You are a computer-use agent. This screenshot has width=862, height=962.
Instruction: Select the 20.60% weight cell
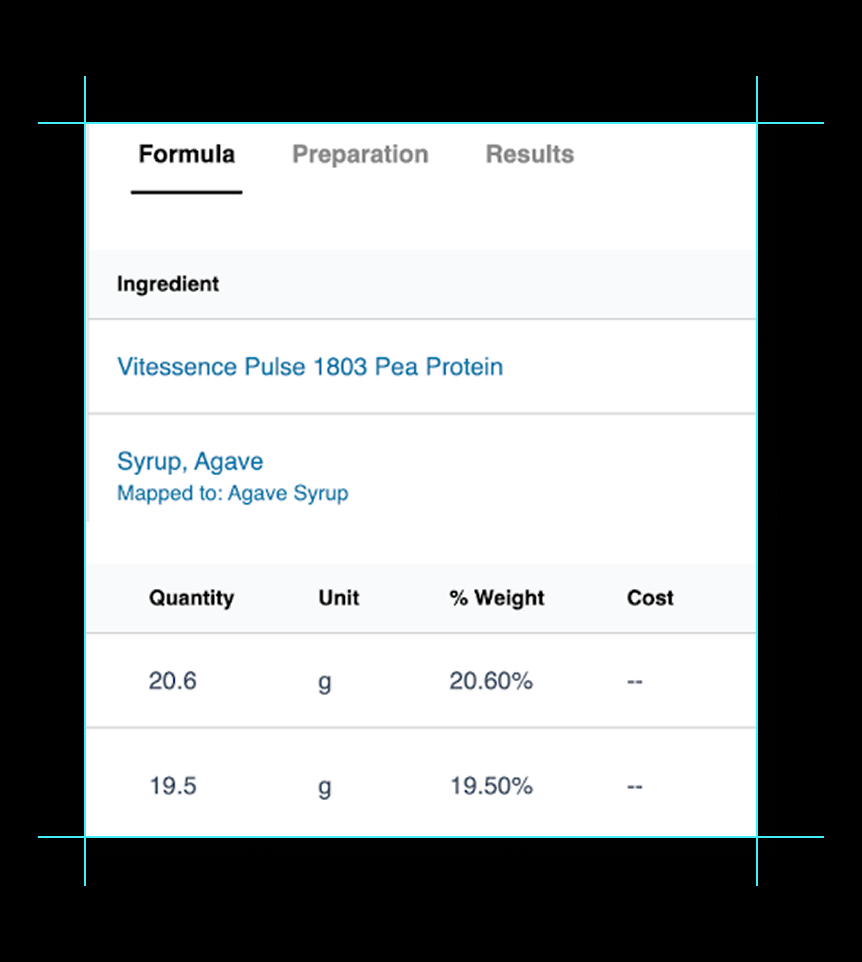491,682
